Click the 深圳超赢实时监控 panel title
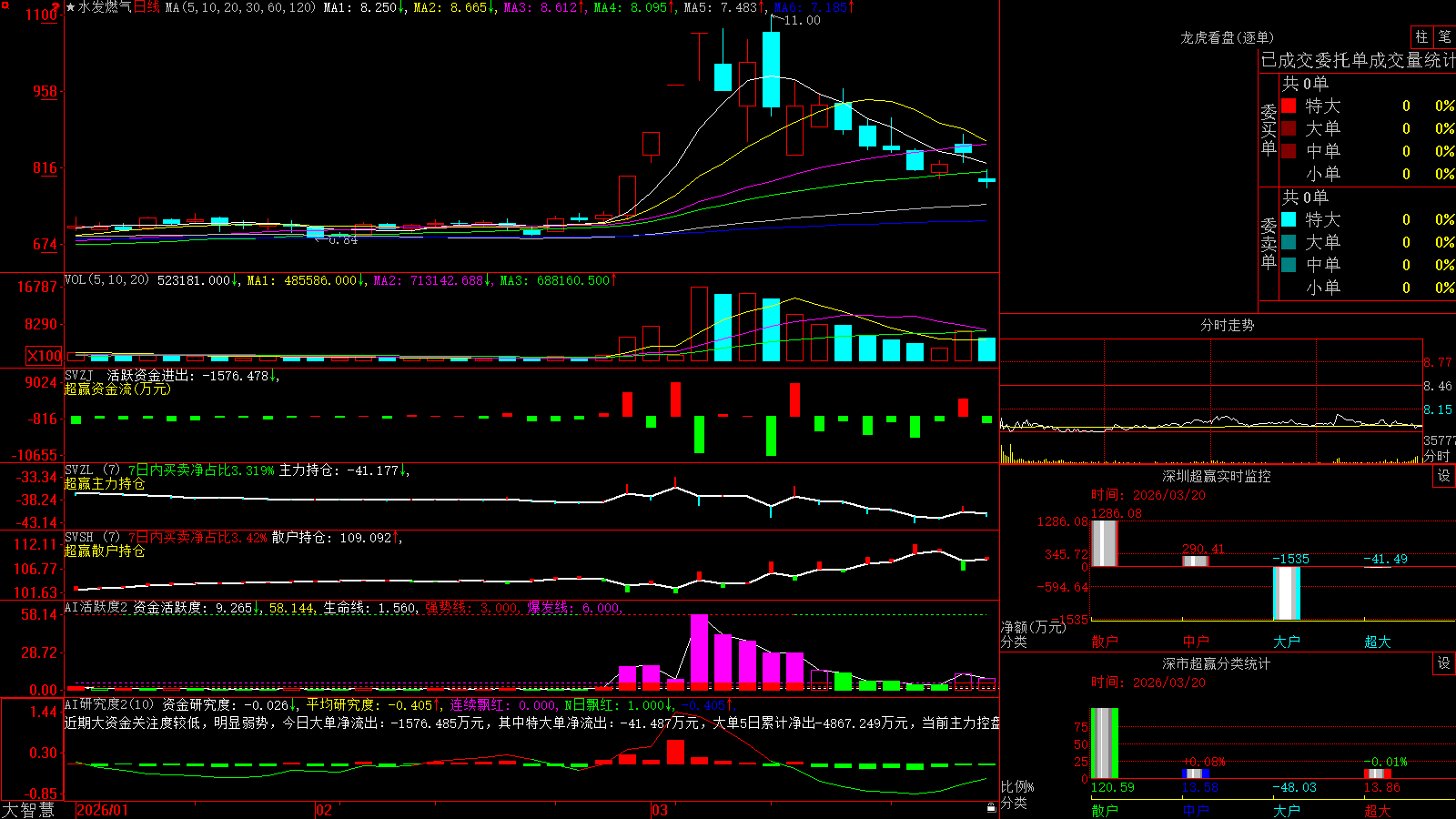Viewport: 1456px width, 819px height. pyautogui.click(x=1217, y=476)
